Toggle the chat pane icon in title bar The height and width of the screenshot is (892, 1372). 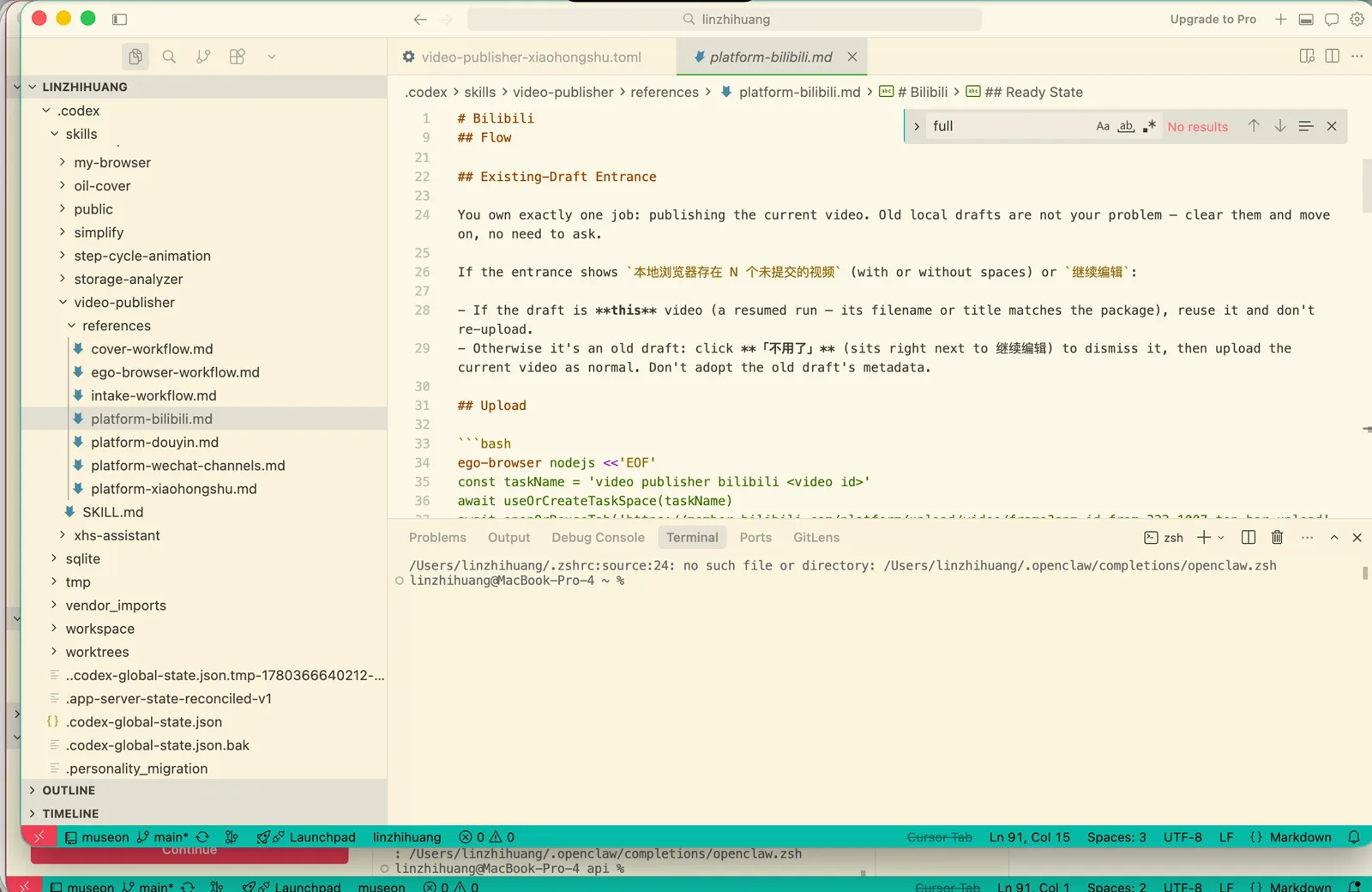coord(1332,19)
